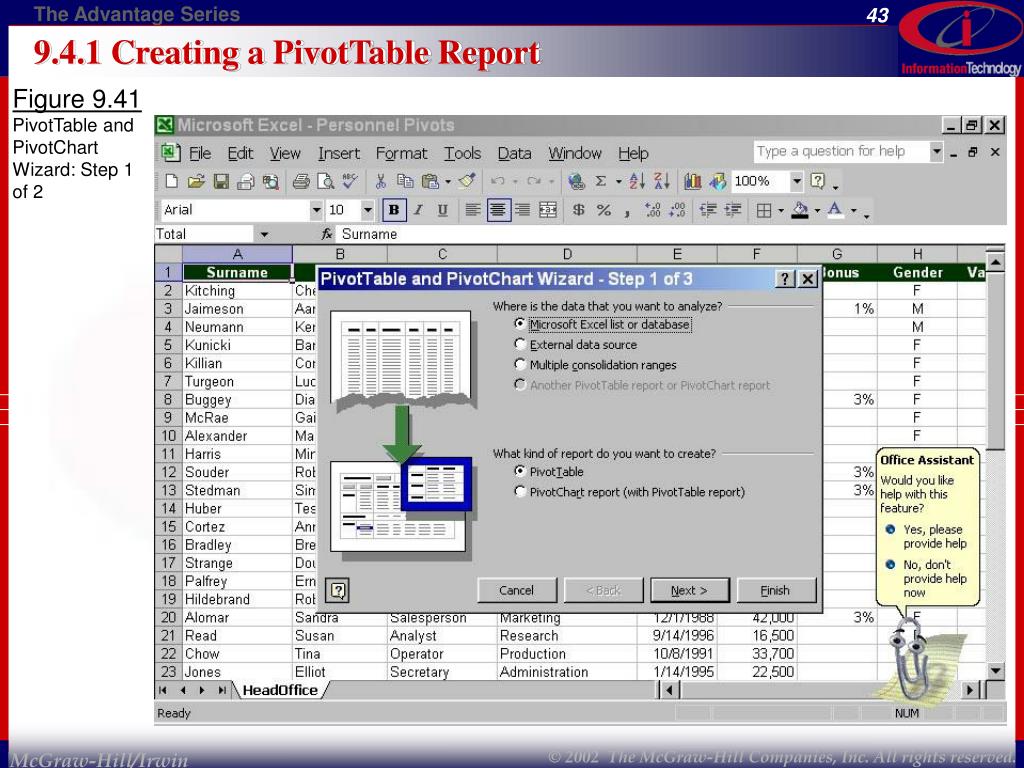
Task: Select cell containing Kitching
Action: 237,291
